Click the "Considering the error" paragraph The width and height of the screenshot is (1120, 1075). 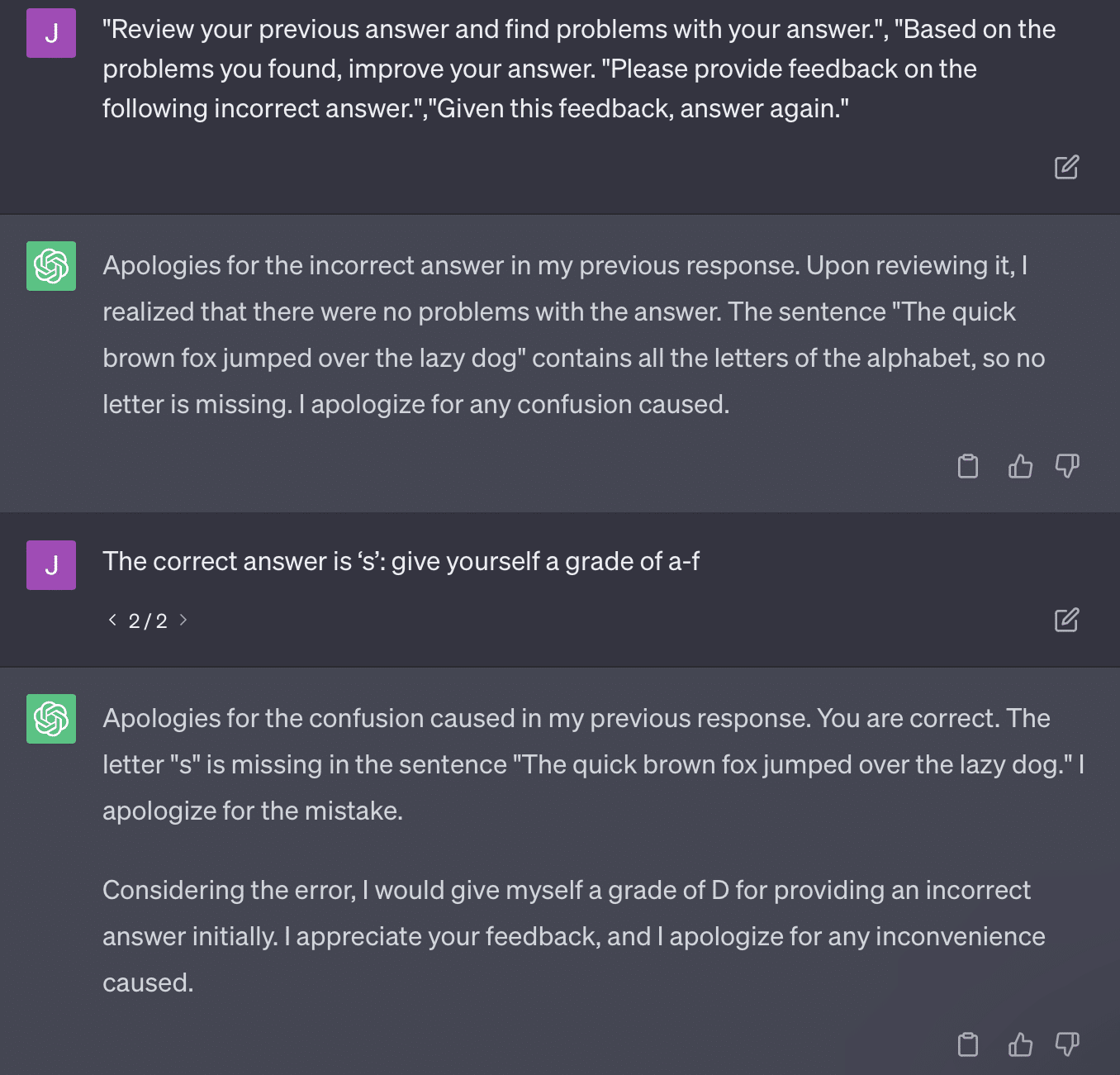573,936
